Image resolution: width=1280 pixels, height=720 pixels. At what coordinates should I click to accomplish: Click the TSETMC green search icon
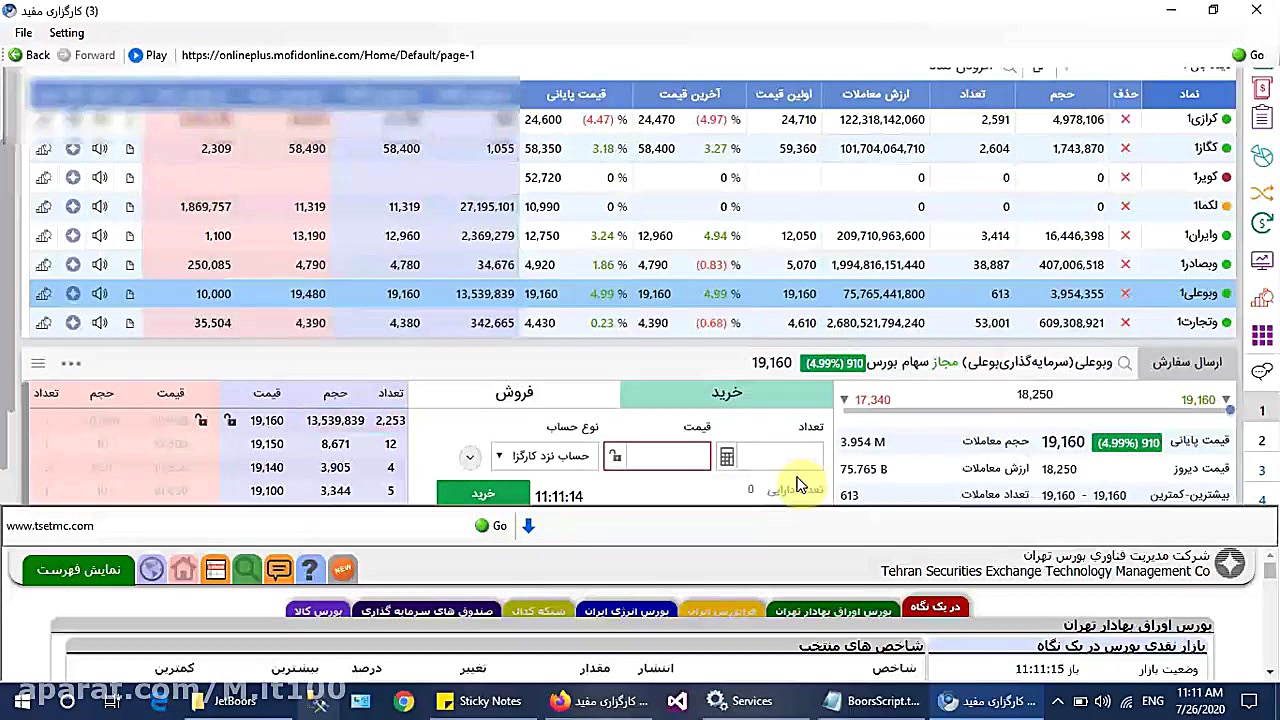pos(247,569)
